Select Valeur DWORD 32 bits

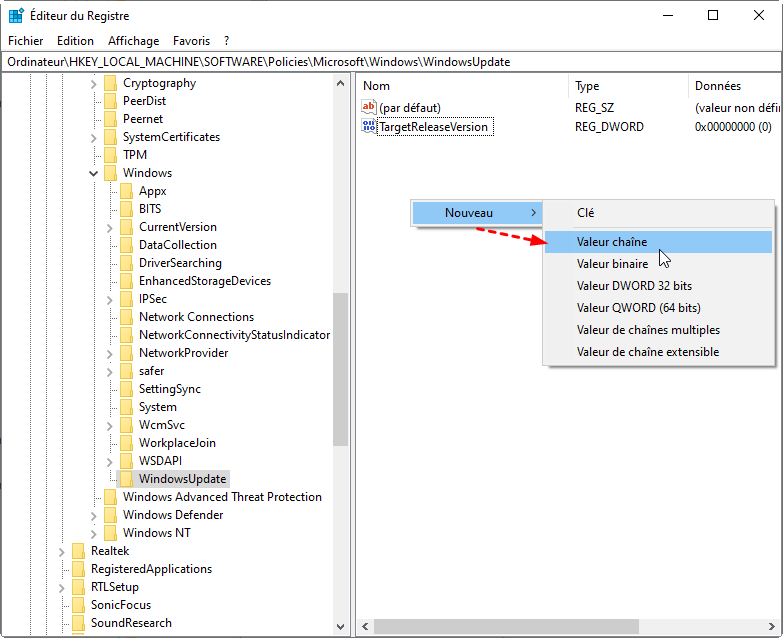(x=658, y=286)
